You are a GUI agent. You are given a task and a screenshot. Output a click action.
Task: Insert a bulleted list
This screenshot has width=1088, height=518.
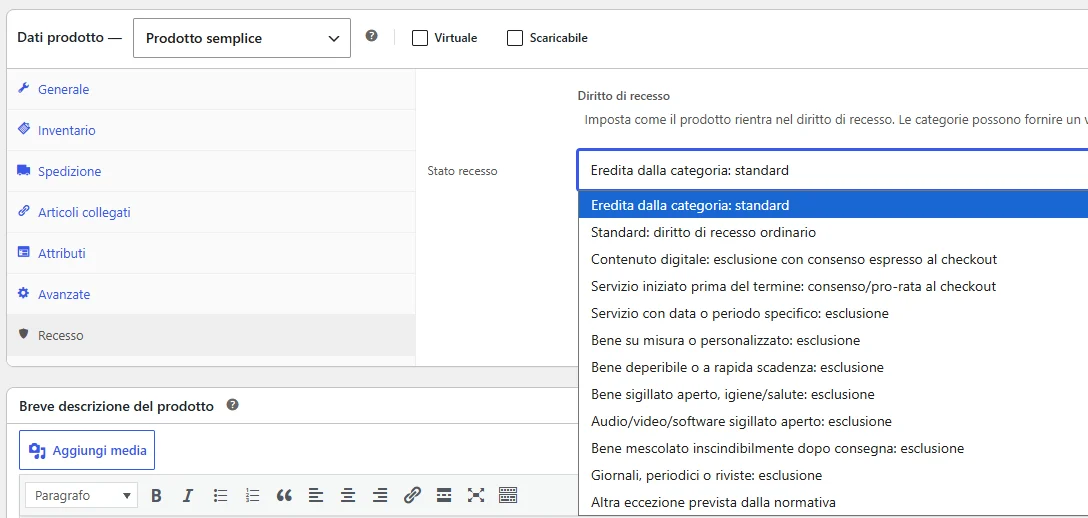pyautogui.click(x=221, y=495)
